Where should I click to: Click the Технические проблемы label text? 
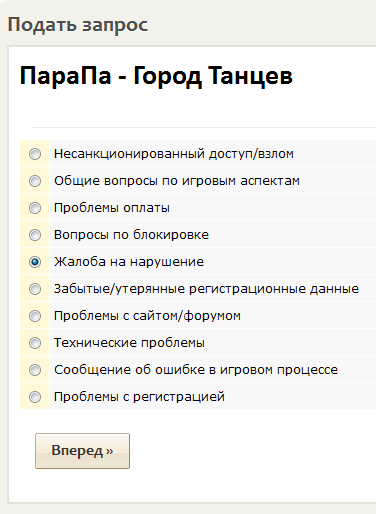click(129, 343)
